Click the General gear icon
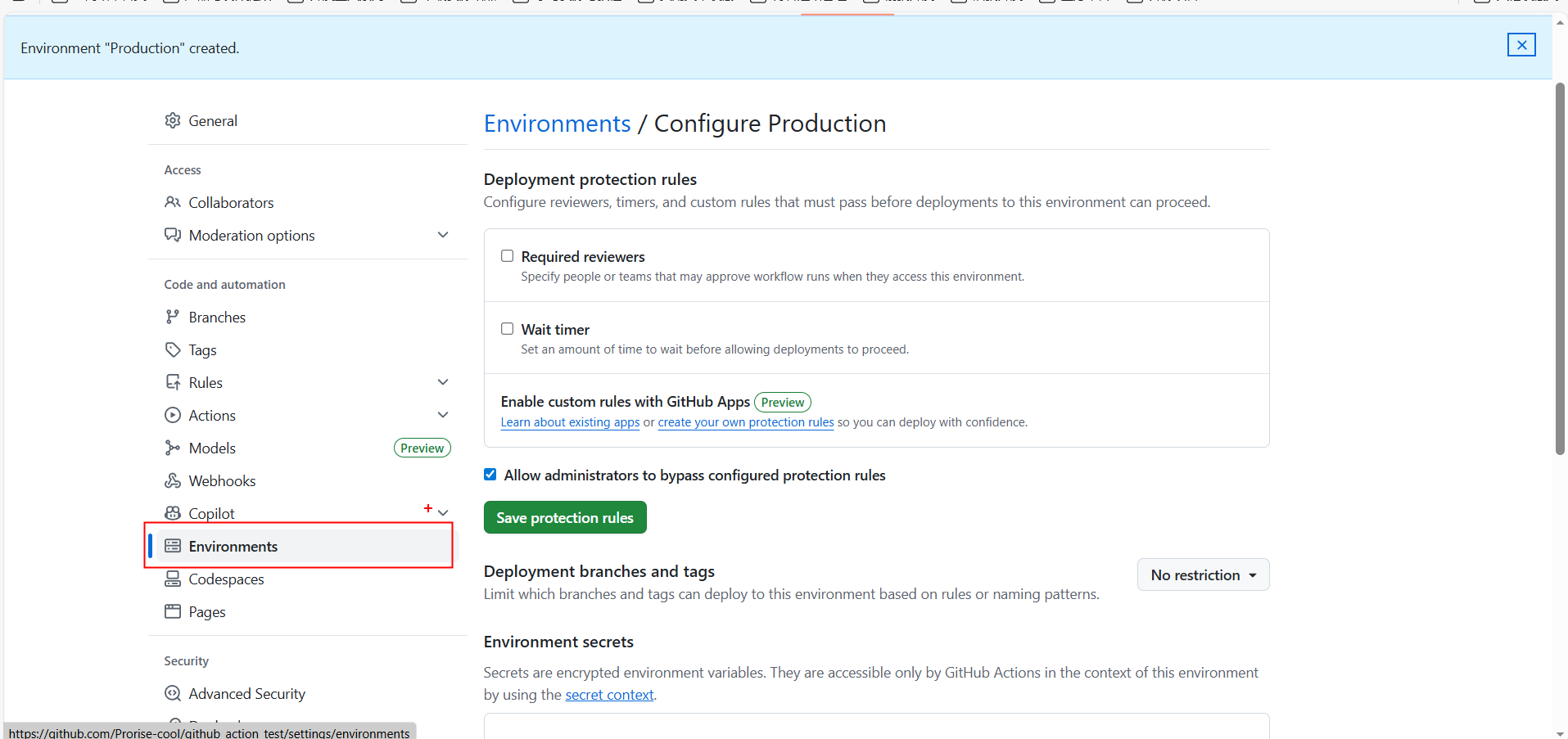Screen dimensions: 1568x739 pyautogui.click(x=172, y=121)
